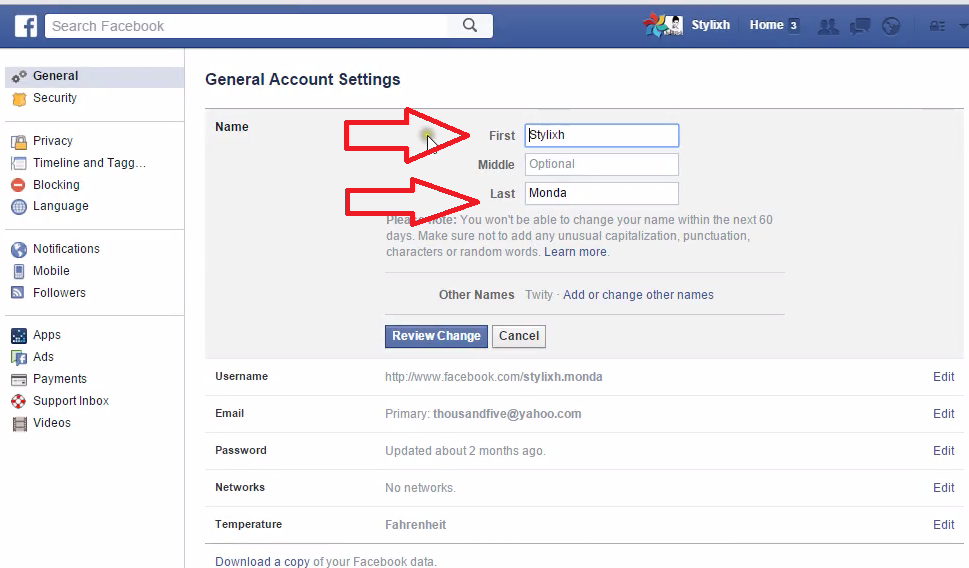
Task: Click the Language globe icon
Action: click(19, 206)
